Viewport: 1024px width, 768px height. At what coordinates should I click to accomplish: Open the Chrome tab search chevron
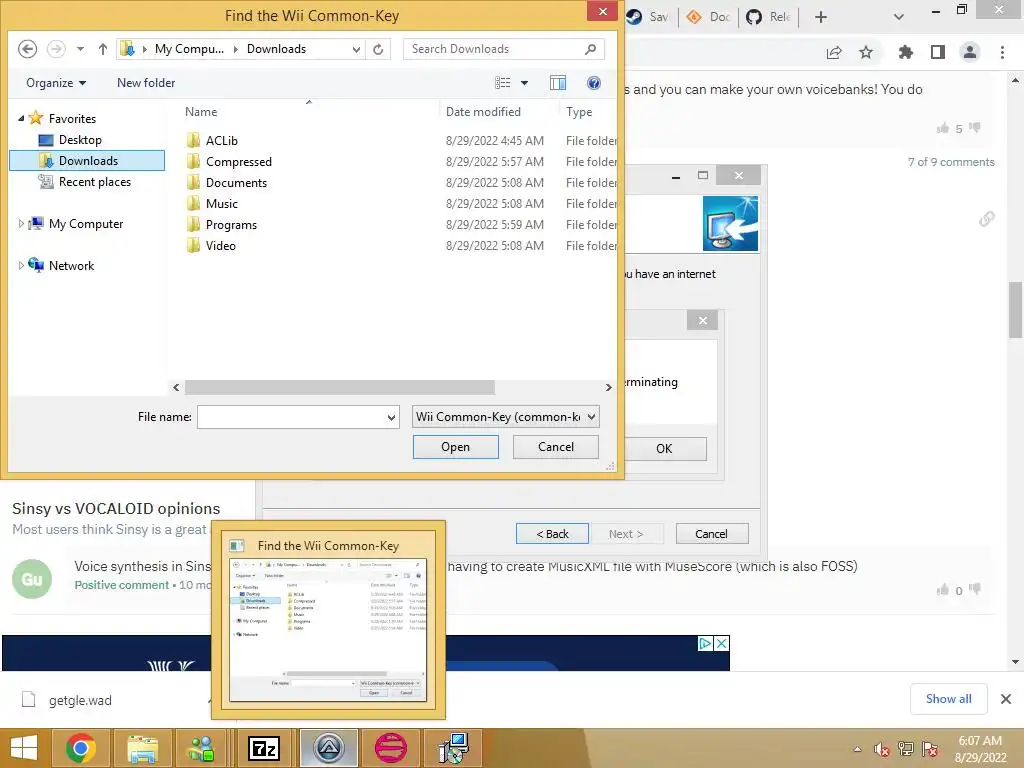coord(899,17)
